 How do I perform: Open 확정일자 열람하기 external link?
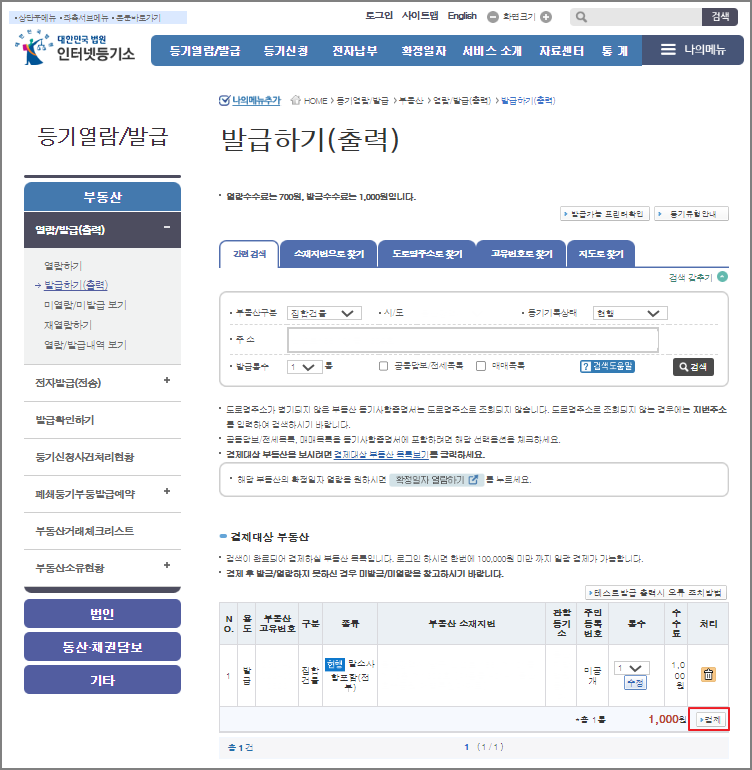tap(437, 480)
